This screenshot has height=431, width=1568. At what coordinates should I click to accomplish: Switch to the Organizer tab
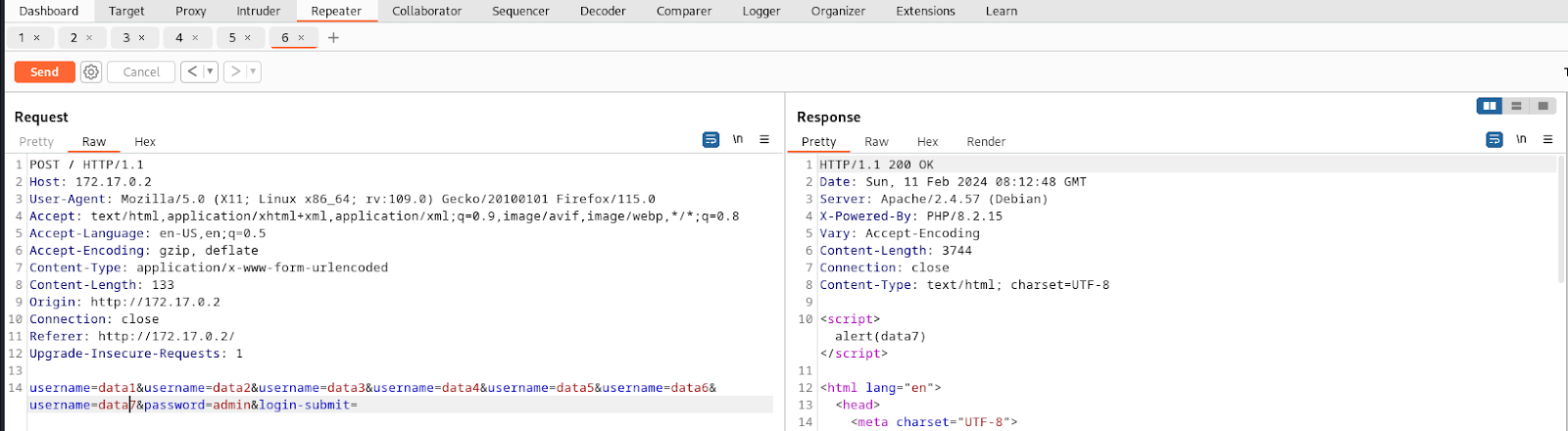tap(838, 11)
